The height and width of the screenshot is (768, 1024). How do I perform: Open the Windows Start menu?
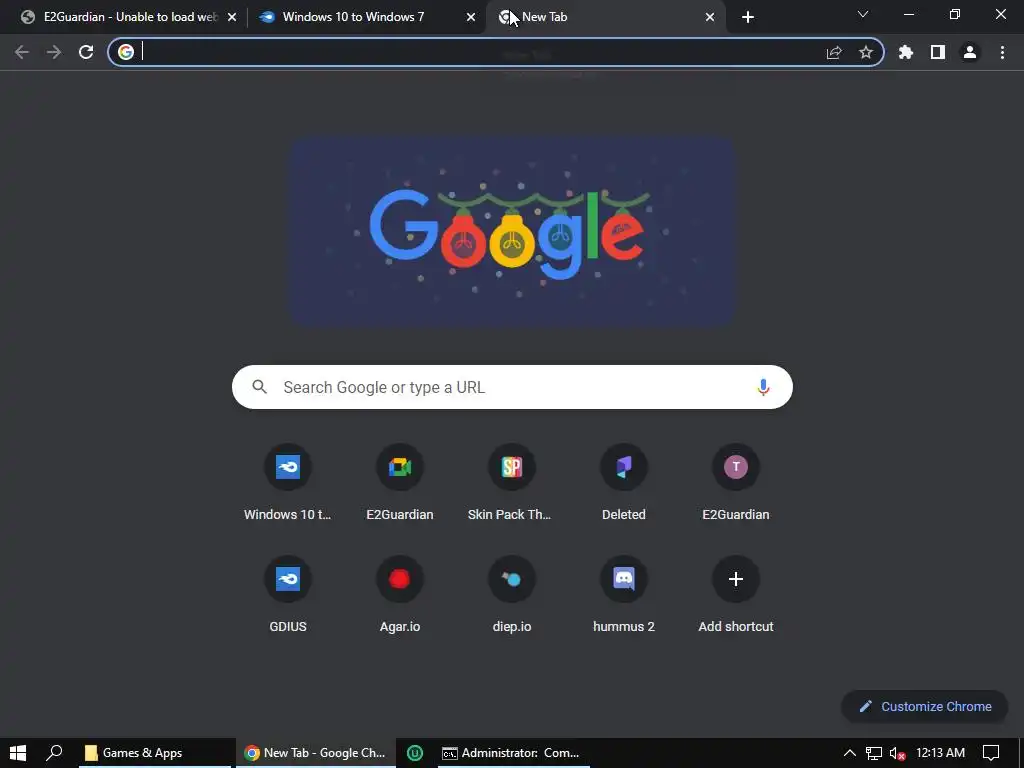tap(18, 753)
